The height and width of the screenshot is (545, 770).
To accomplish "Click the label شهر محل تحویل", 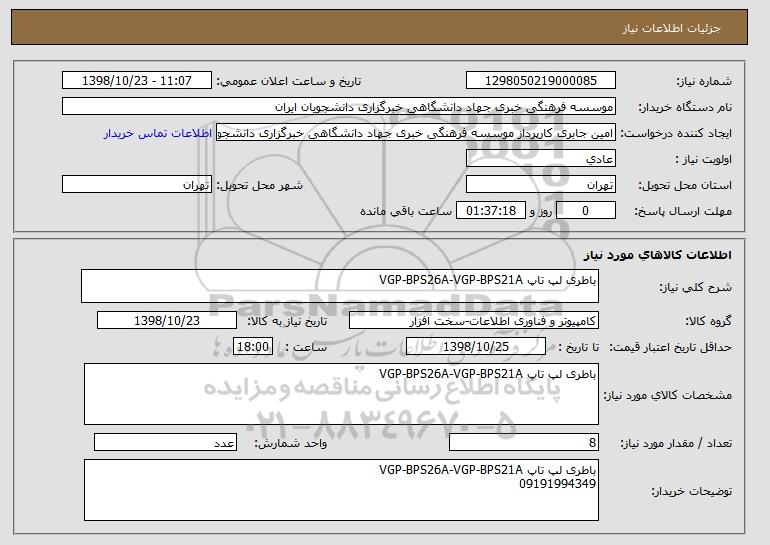I will (x=260, y=185).
